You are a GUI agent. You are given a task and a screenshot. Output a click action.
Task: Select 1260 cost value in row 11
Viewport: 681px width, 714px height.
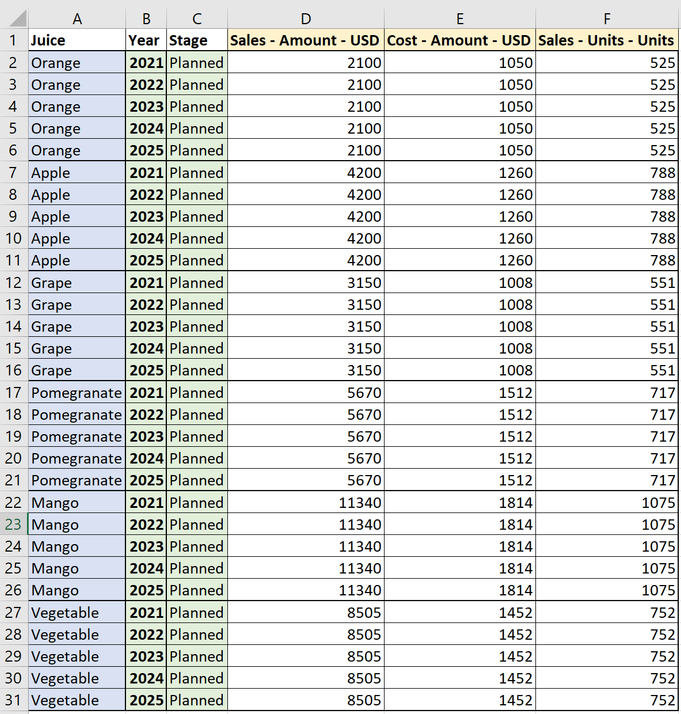[x=460, y=260]
